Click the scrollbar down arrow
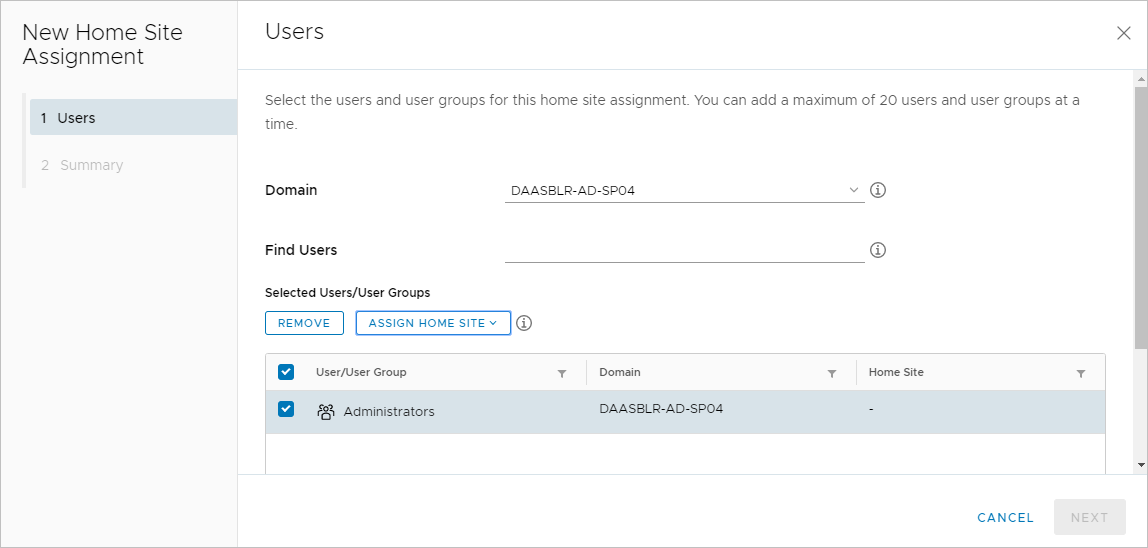Image resolution: width=1148 pixels, height=548 pixels. (x=1140, y=465)
